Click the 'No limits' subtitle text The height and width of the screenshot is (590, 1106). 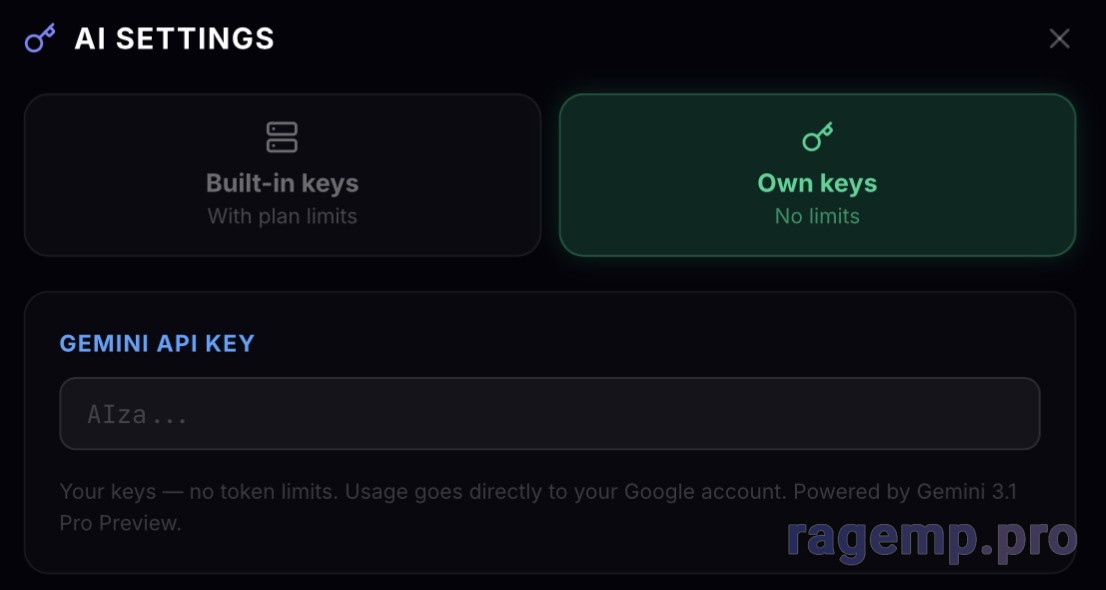(x=817, y=216)
